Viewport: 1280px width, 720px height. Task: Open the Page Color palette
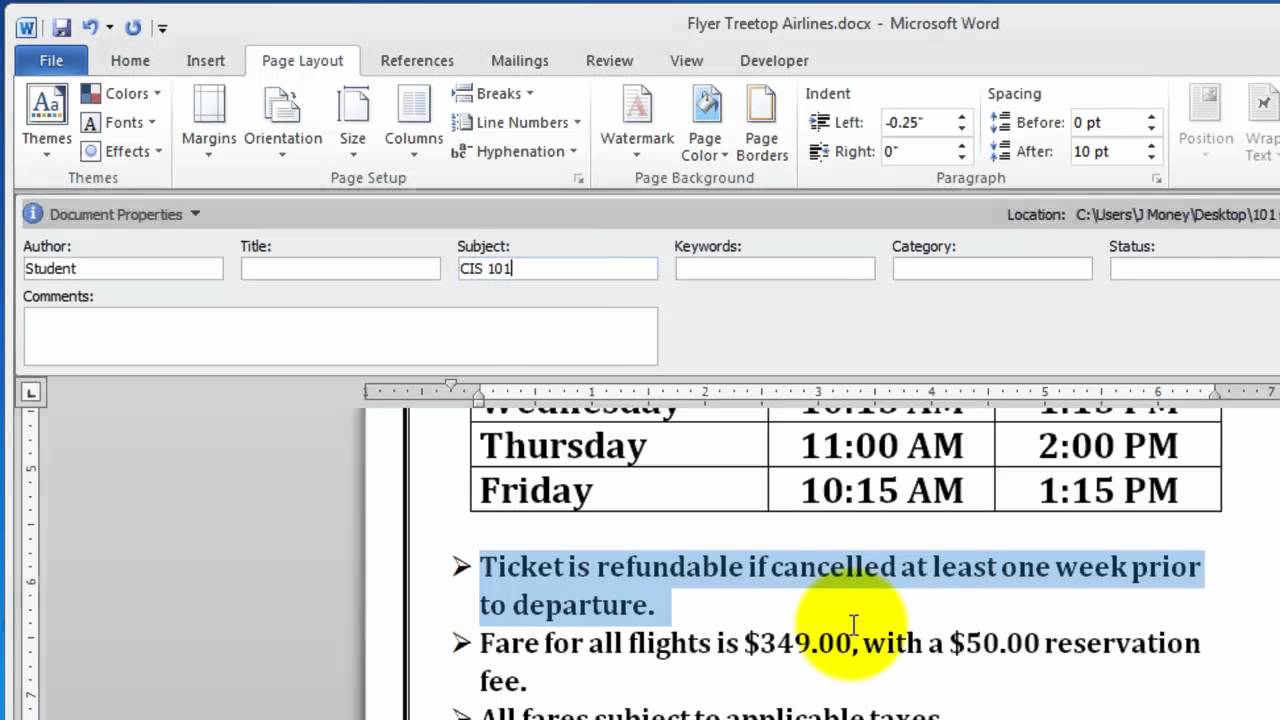705,121
